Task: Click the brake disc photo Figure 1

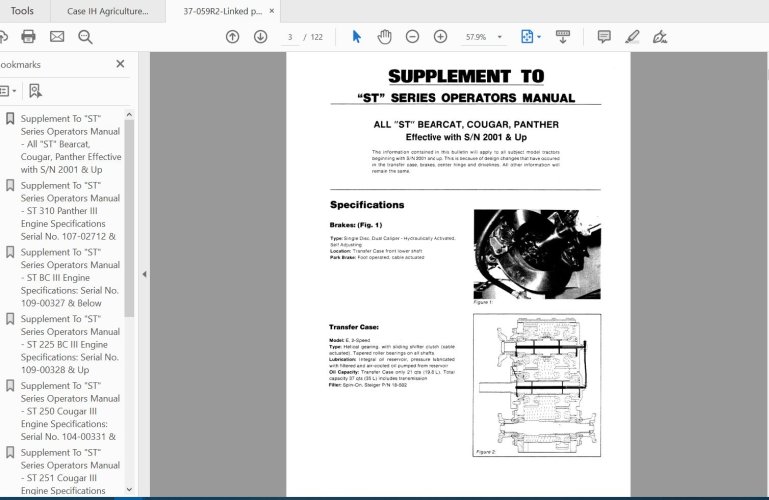Action: coord(537,254)
